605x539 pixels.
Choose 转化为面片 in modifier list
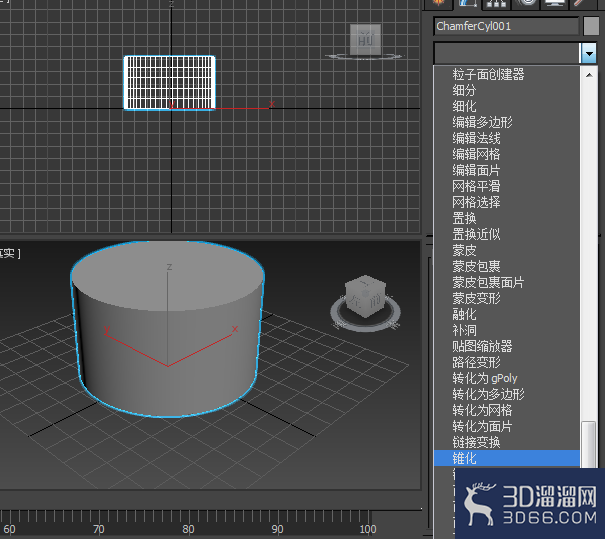pos(482,426)
